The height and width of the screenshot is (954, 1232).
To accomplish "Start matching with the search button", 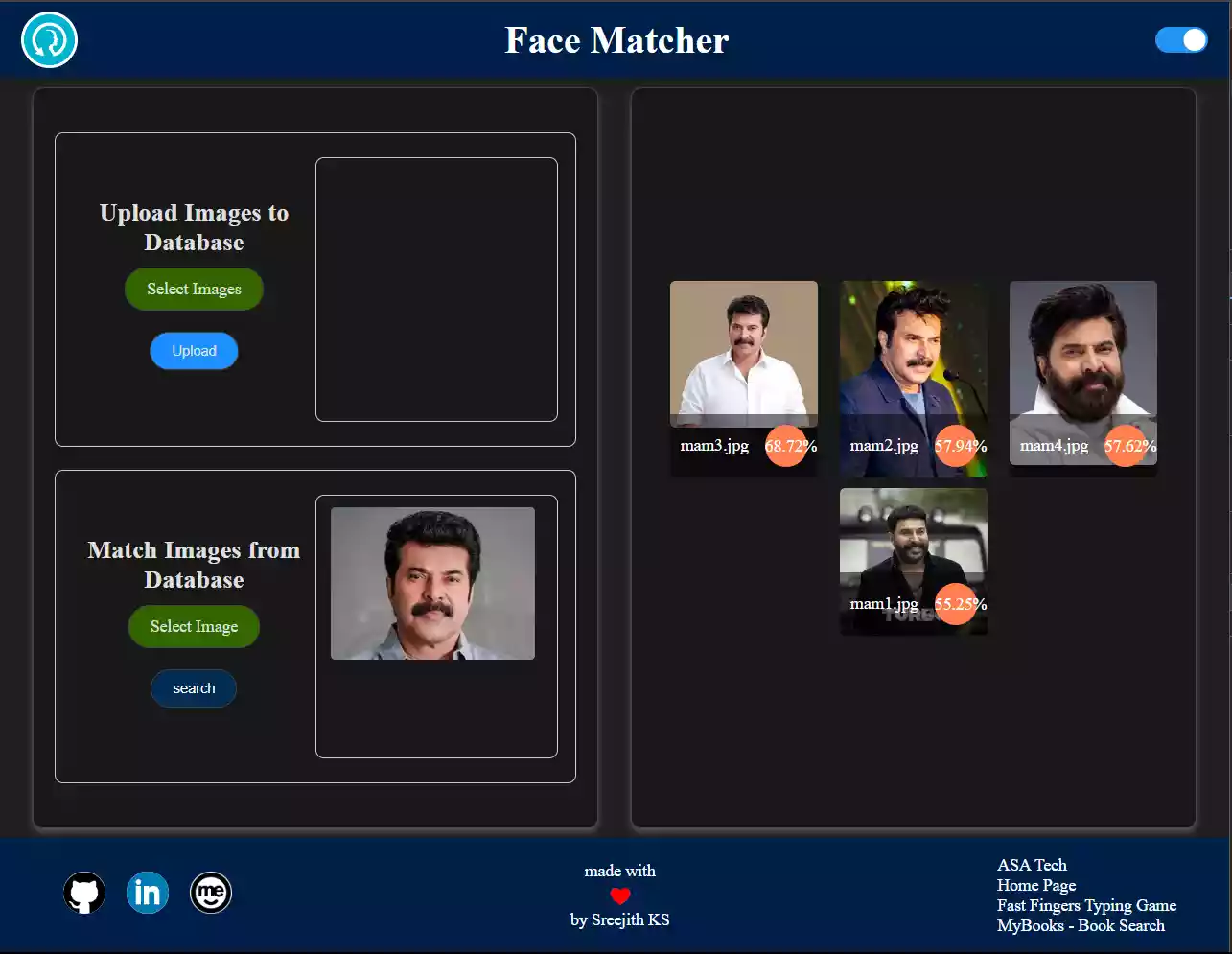I will [194, 688].
